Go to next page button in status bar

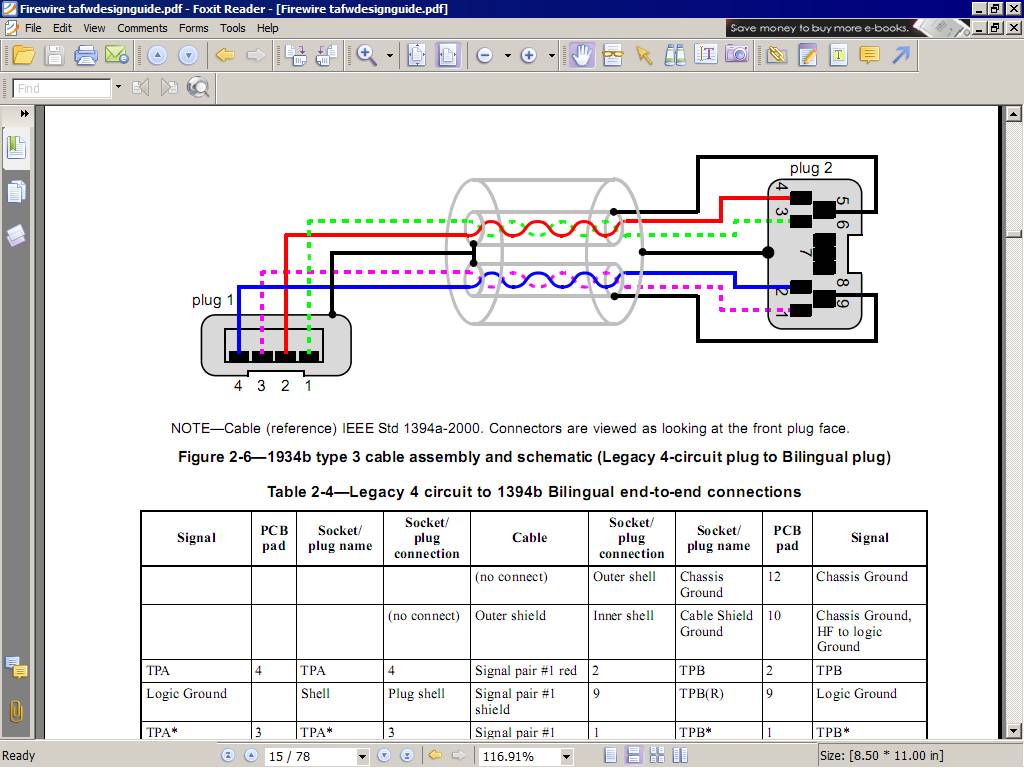pos(384,756)
